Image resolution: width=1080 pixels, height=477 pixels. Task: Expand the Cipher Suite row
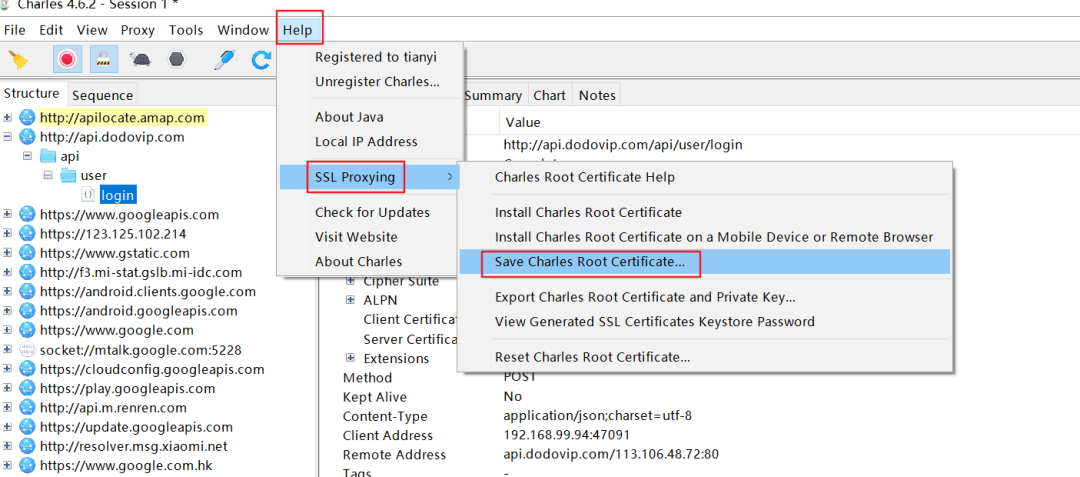tap(351, 281)
